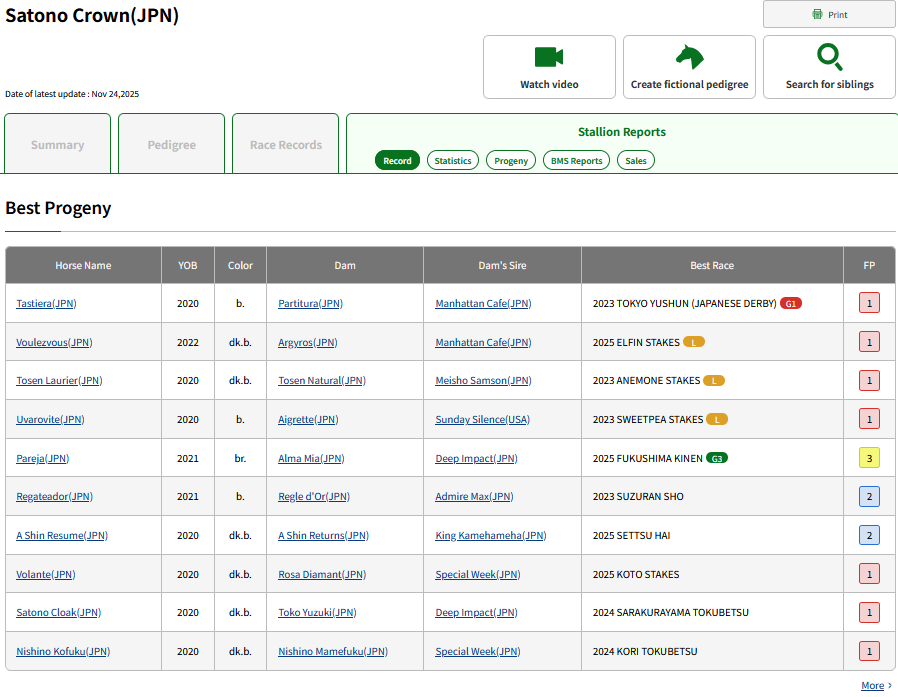898x697 pixels.
Task: Open dam Alma Mia(JPN) link
Action: pos(311,458)
